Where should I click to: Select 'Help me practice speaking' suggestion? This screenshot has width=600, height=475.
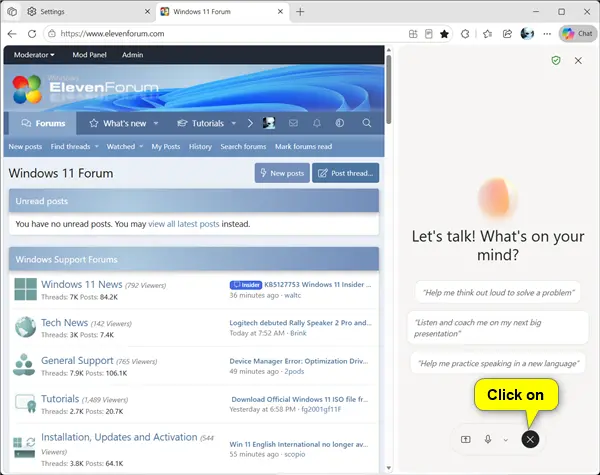tap(498, 363)
